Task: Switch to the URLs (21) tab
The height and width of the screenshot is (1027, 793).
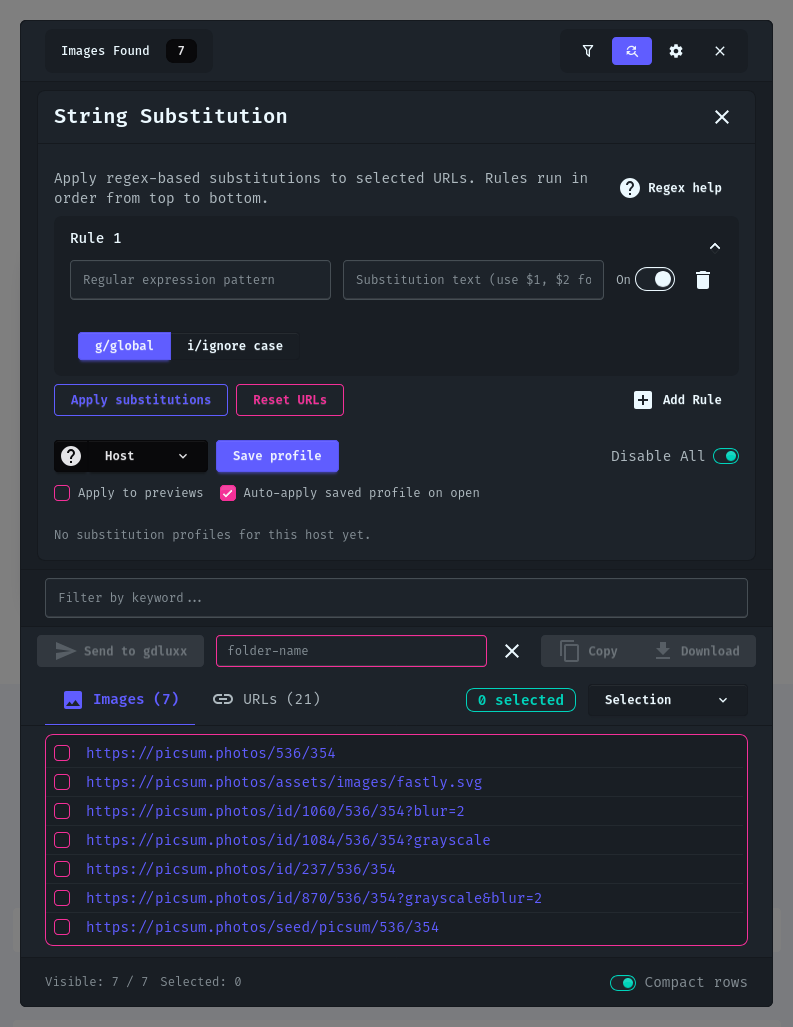Action: tap(267, 700)
